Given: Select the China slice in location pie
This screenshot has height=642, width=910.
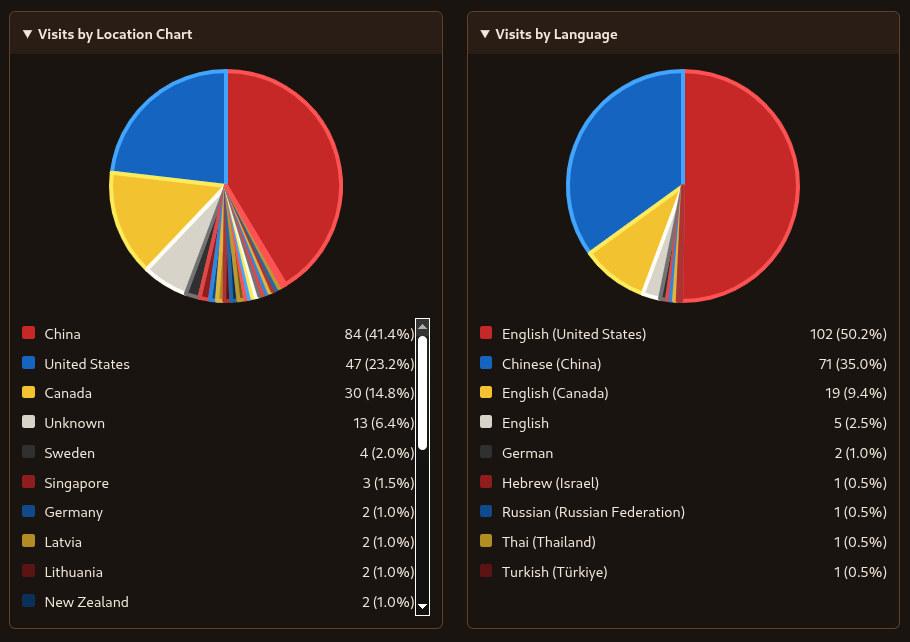Looking at the screenshot, I should pos(284,174).
